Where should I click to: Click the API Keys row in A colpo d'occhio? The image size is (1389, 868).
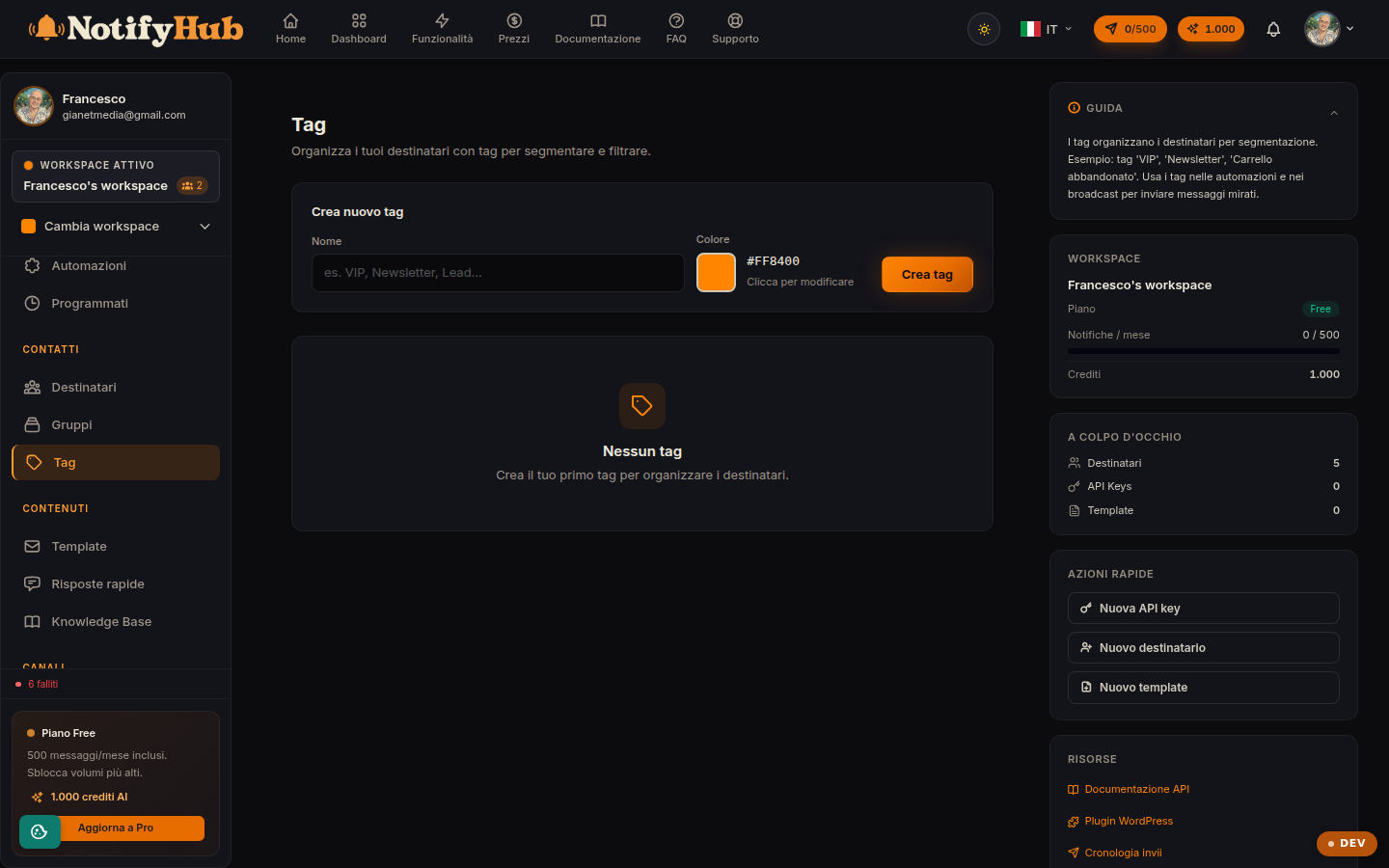pos(1204,486)
